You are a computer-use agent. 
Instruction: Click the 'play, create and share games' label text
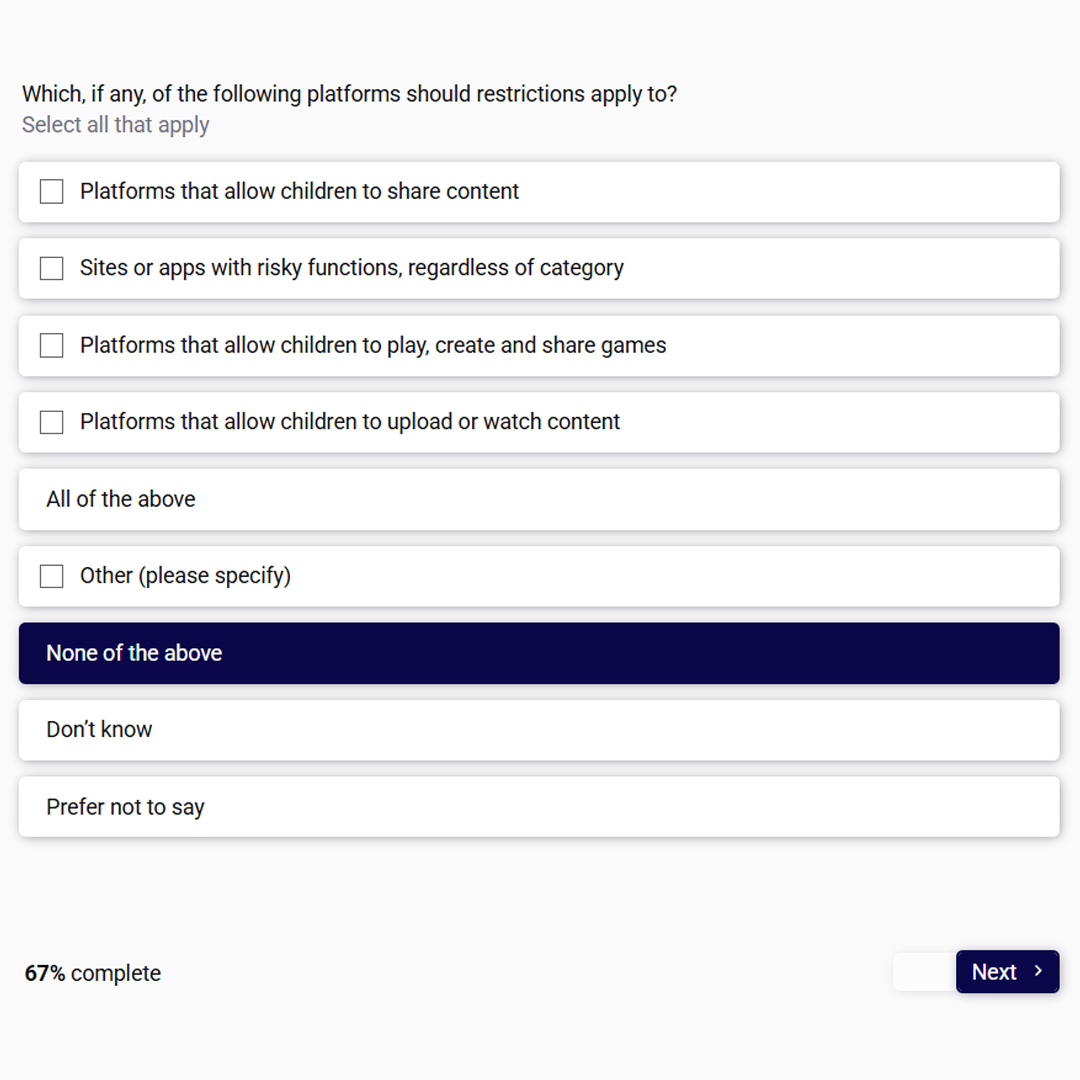click(373, 344)
